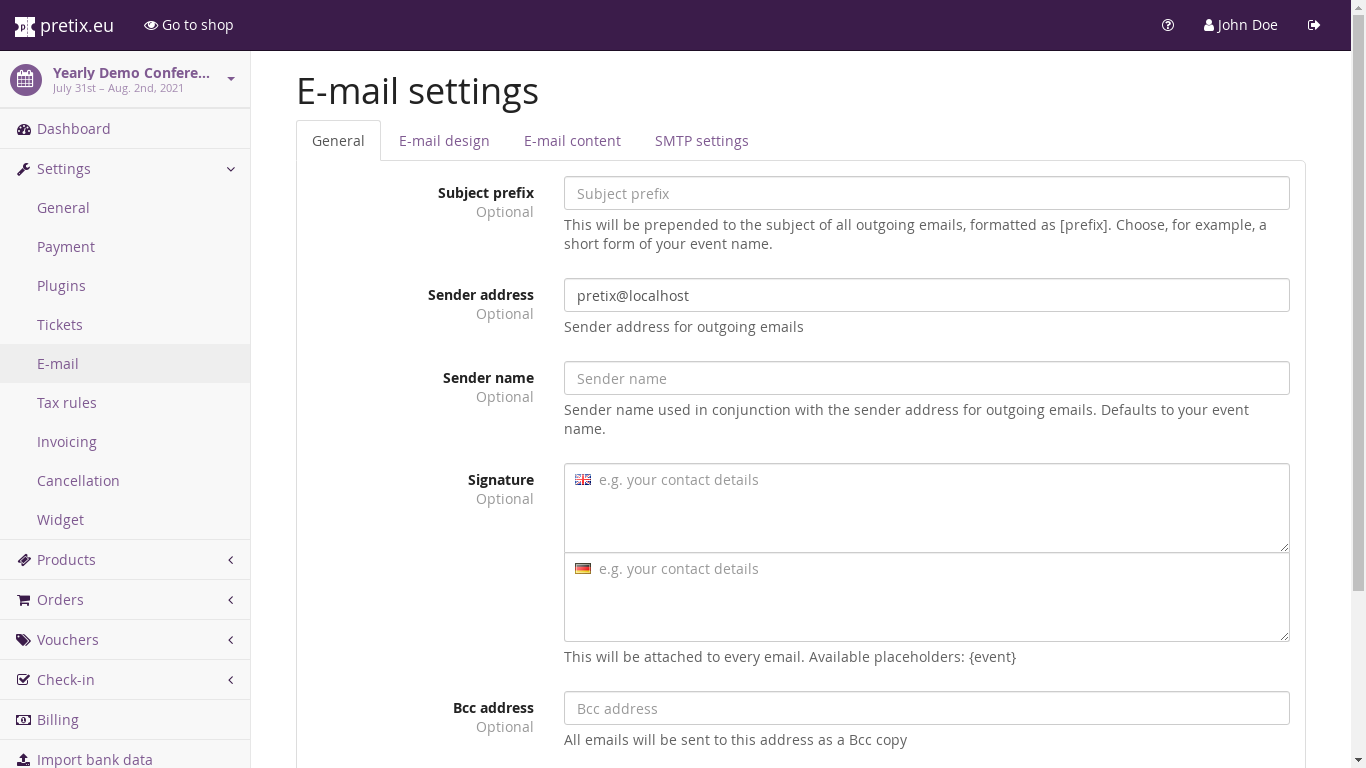Collapse the Settings menu chevron
This screenshot has height=768, width=1366.
tap(231, 169)
